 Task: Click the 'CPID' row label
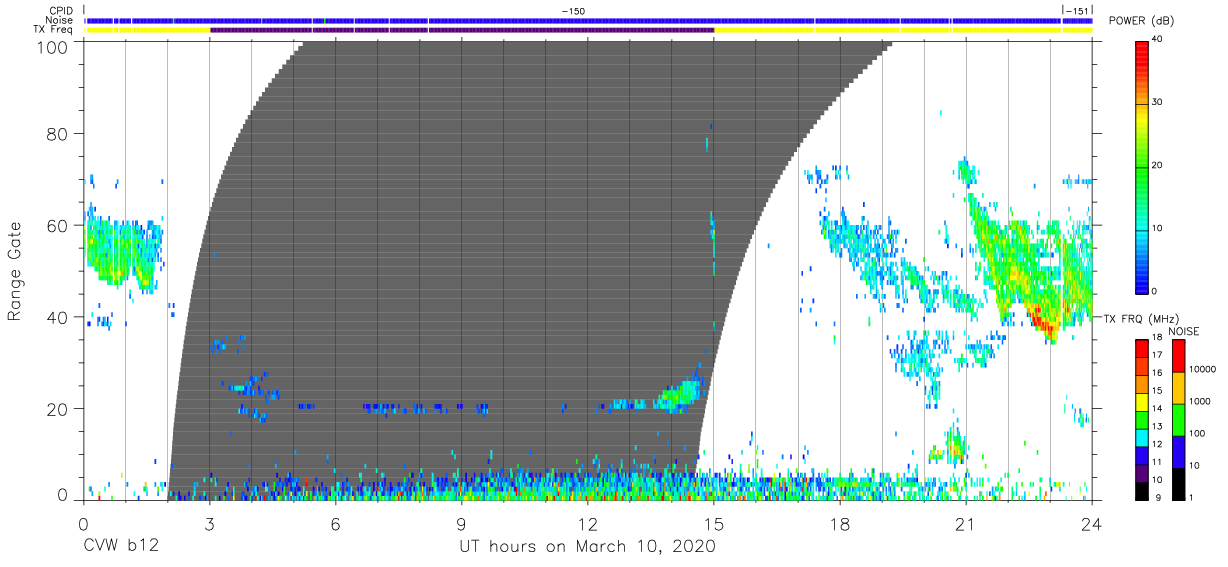[62, 11]
